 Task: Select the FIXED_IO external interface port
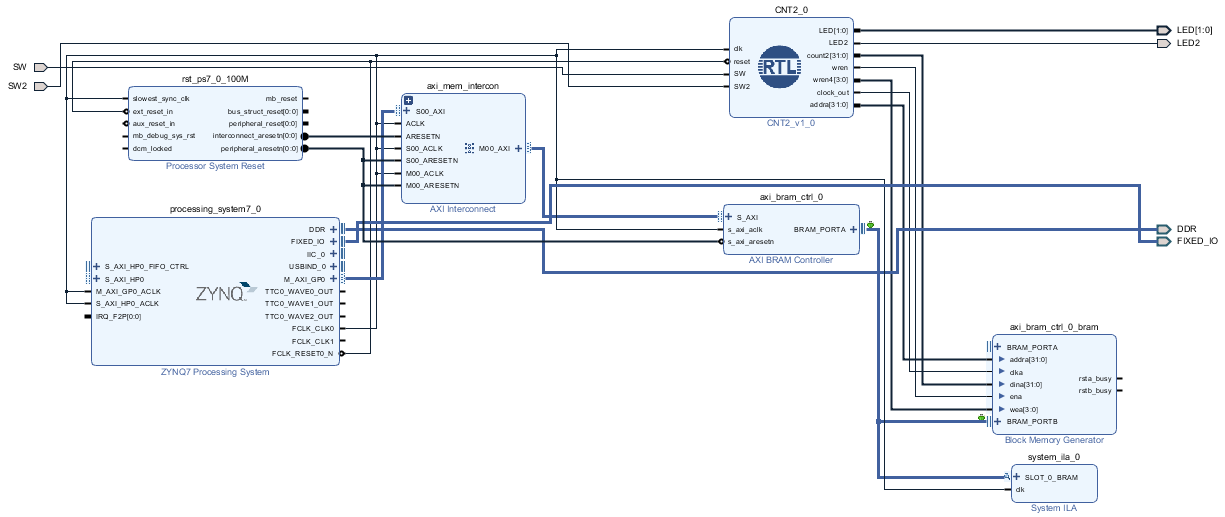point(1163,241)
